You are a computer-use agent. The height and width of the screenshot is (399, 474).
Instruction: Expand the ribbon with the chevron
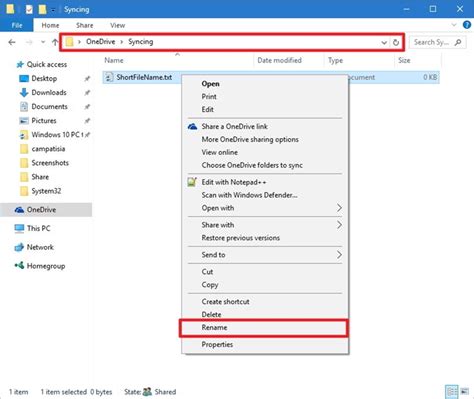pyautogui.click(x=454, y=25)
